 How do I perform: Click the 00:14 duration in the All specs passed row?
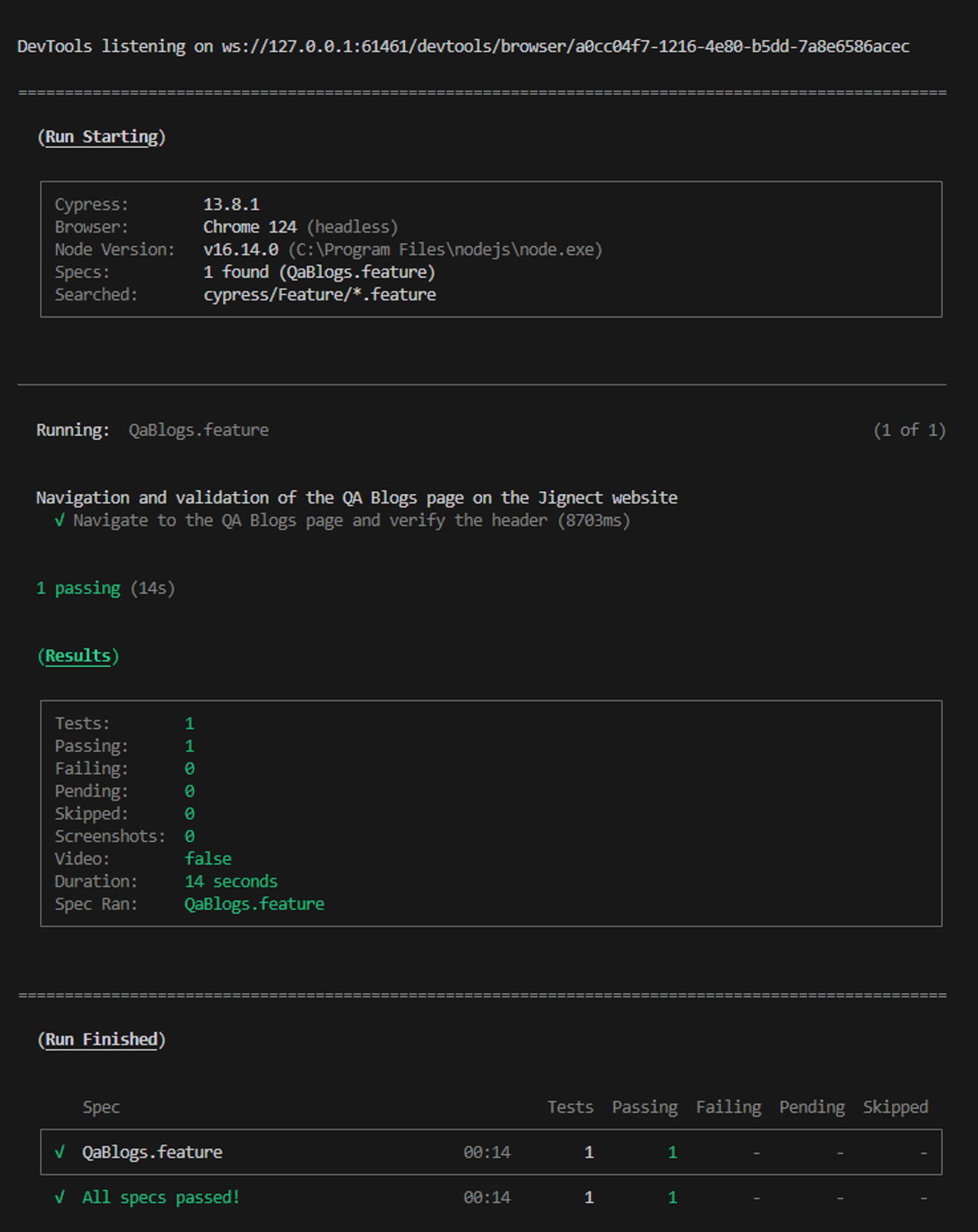pos(487,1198)
